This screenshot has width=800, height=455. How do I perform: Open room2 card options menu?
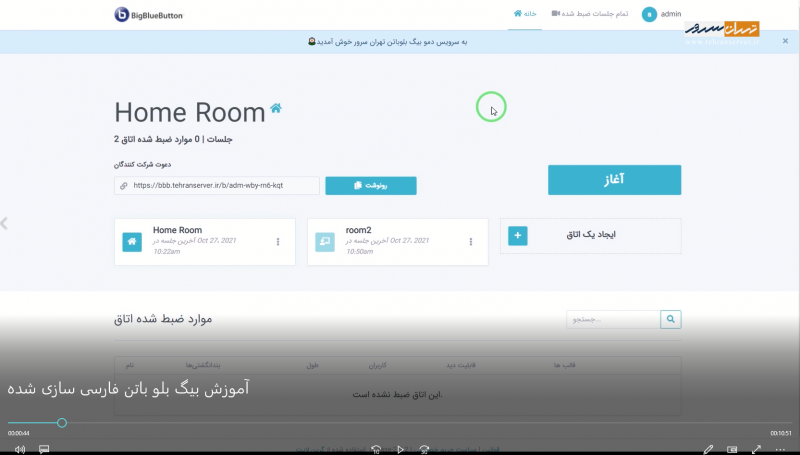(x=471, y=242)
